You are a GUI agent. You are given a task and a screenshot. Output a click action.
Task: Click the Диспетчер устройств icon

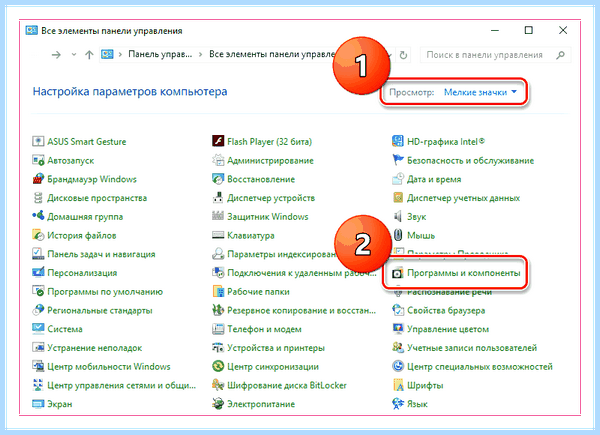pos(218,198)
